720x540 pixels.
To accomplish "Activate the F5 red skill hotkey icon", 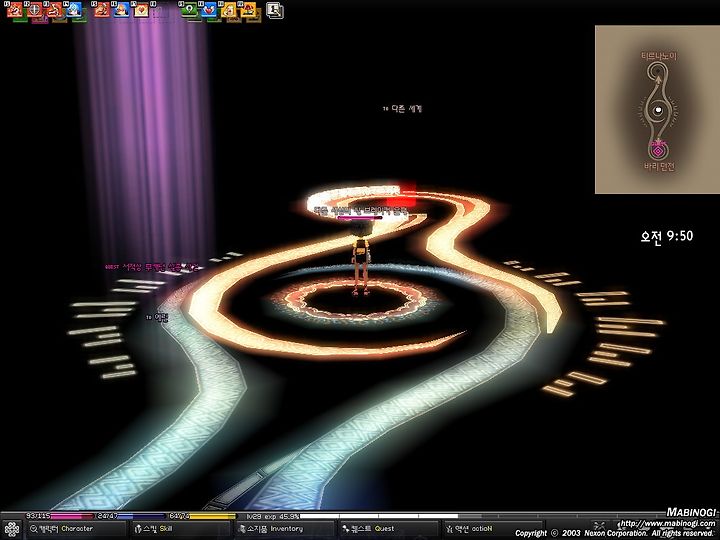I will point(102,9).
